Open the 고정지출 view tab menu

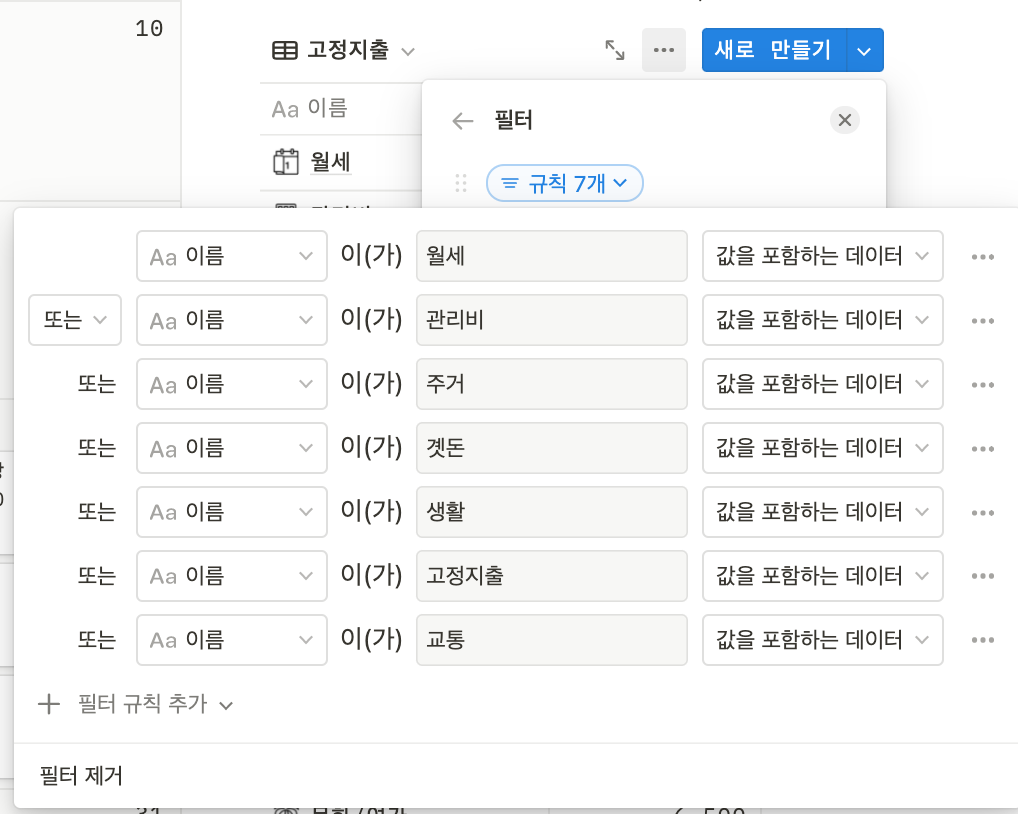tap(344, 50)
